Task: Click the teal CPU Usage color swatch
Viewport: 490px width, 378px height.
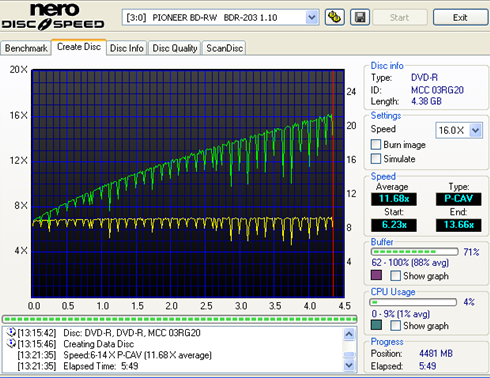Action: [x=376, y=325]
